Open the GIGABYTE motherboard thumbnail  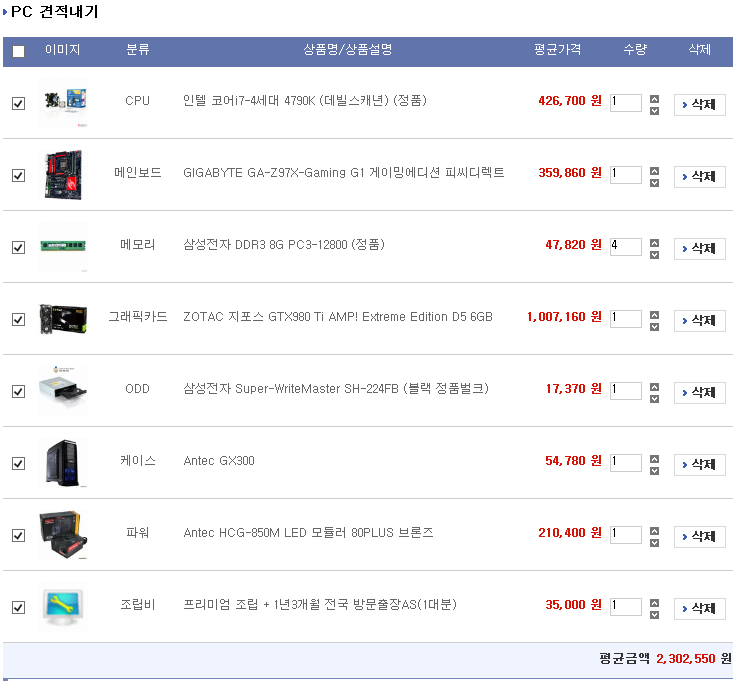click(62, 175)
